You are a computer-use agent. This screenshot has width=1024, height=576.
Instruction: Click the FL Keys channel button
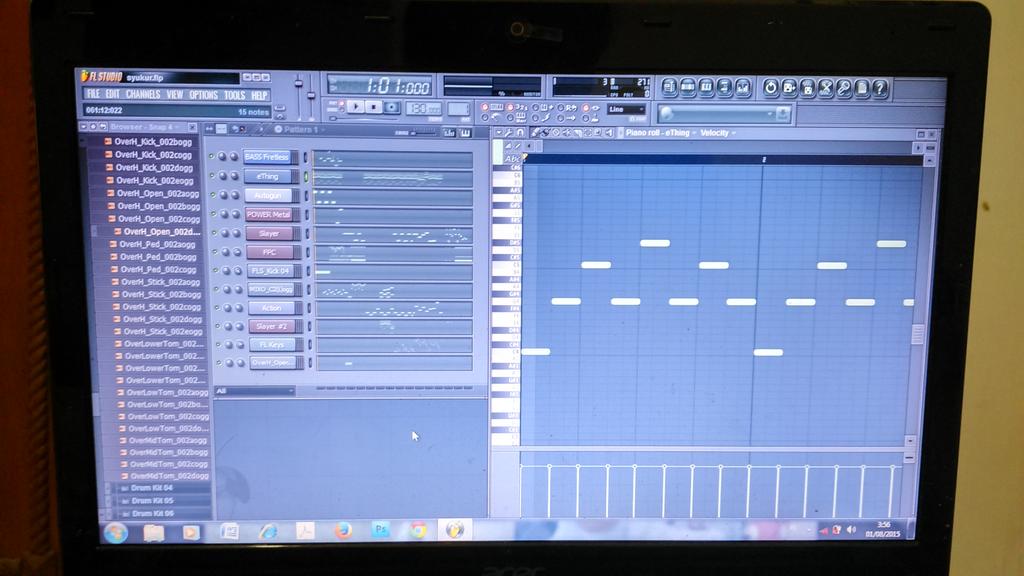272,344
